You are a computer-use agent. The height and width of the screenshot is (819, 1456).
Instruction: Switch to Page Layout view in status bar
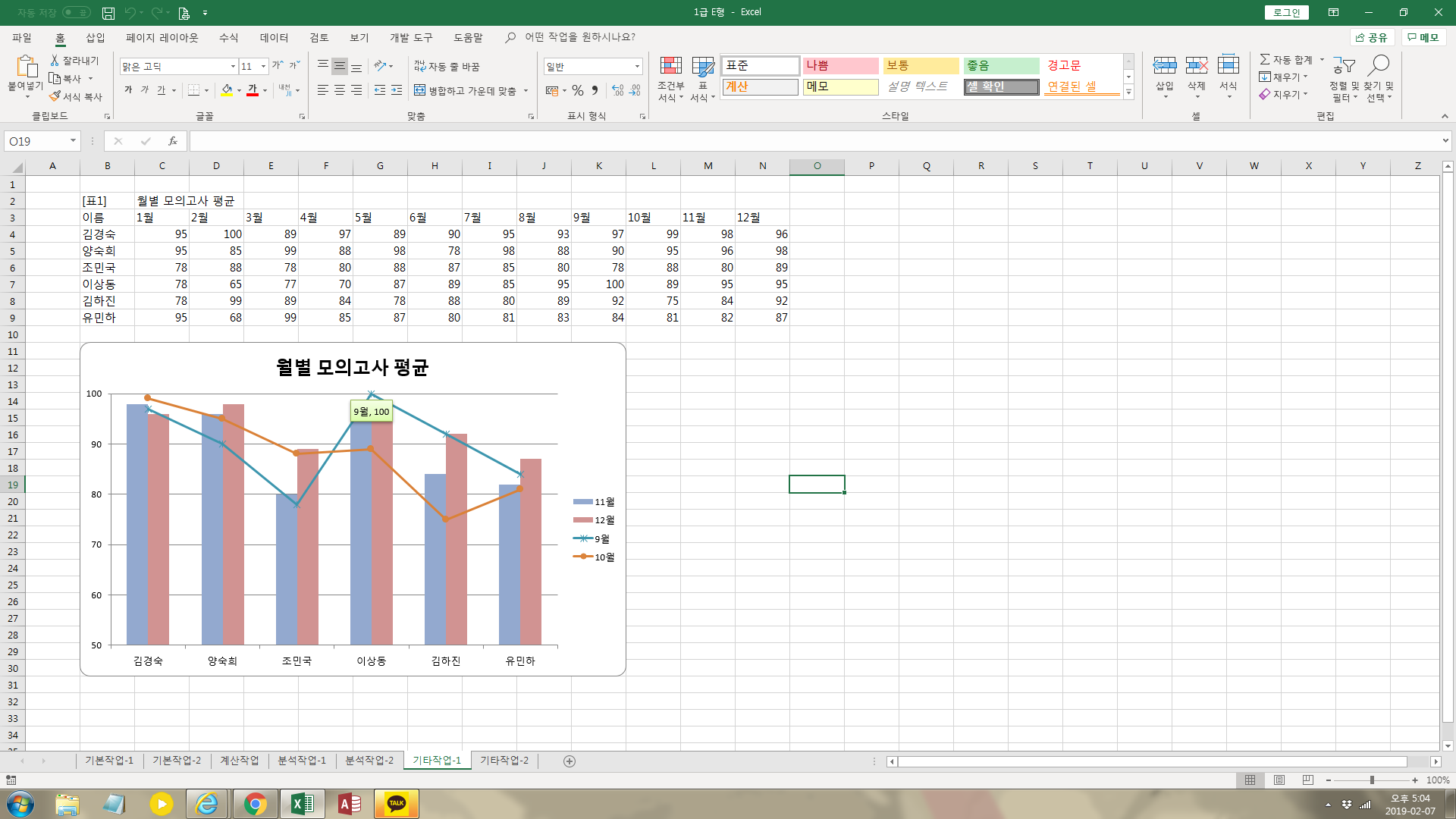(x=1279, y=780)
